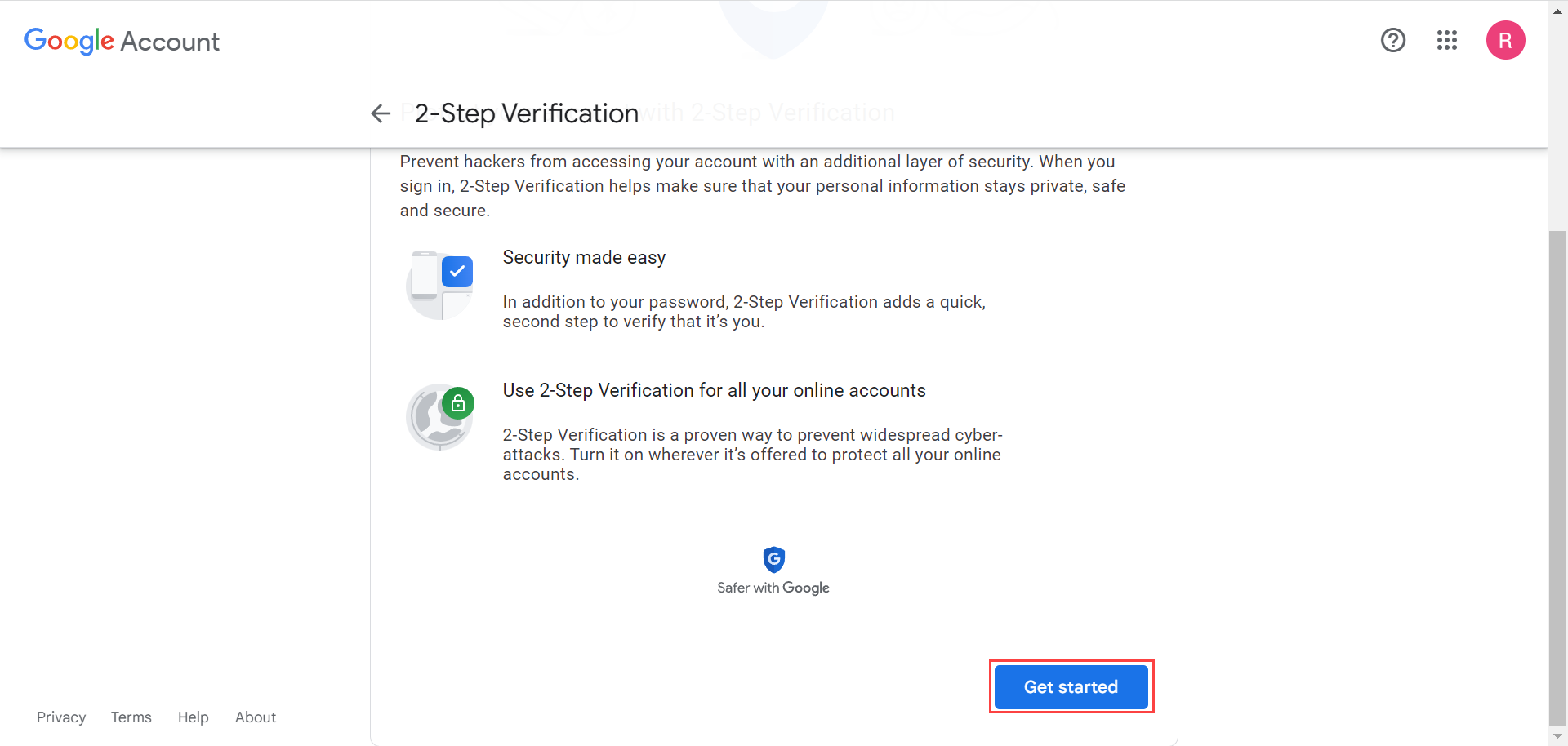Open the Help question mark icon
Screen dimensions: 1568x746
1392,40
